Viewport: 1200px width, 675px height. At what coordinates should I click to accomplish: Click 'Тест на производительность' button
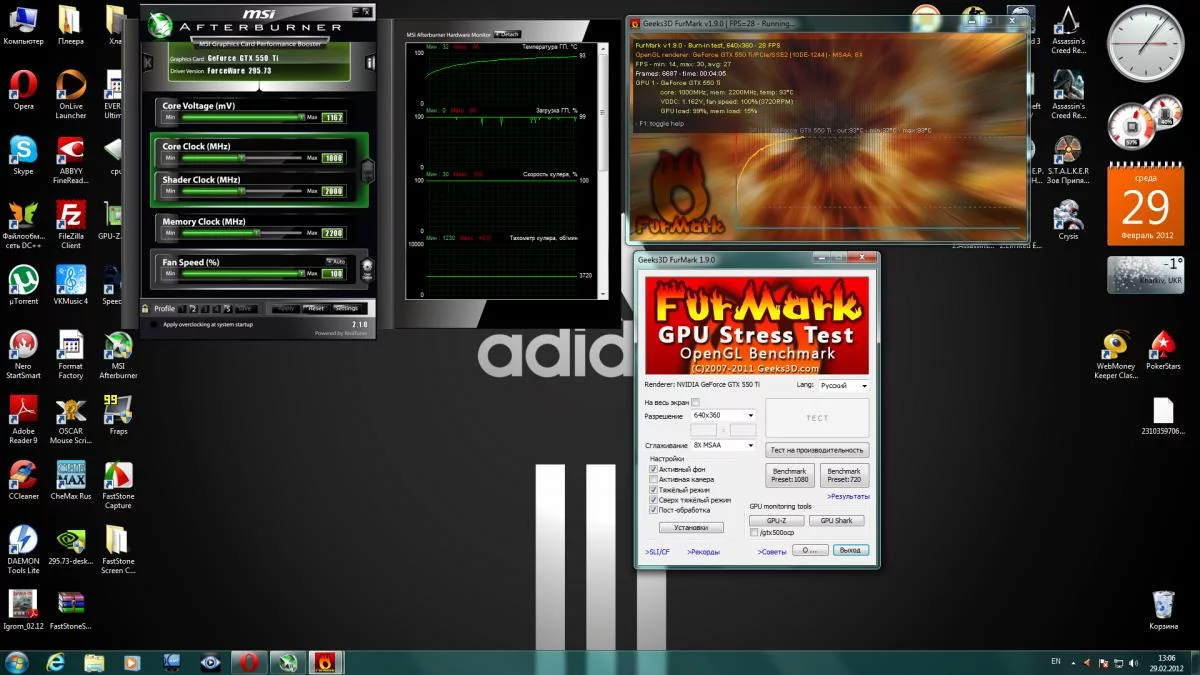pyautogui.click(x=817, y=450)
